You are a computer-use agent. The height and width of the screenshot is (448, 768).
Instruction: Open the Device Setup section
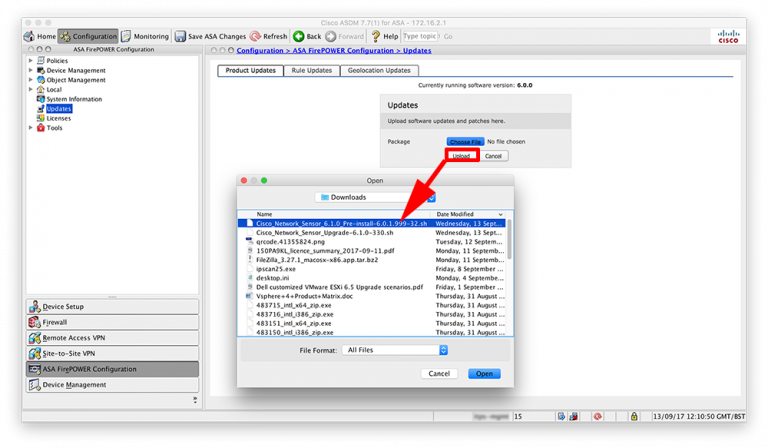point(113,307)
